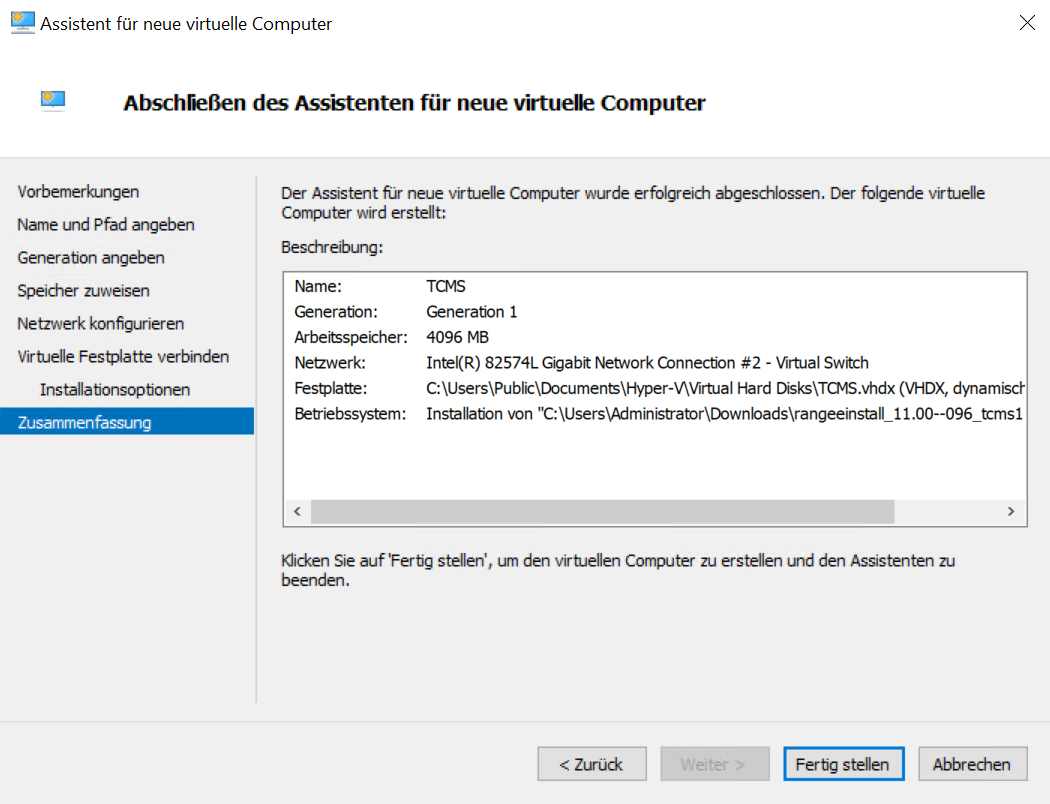1050x804 pixels.
Task: Click the description scrollbar's left arrow
Action: [x=297, y=512]
